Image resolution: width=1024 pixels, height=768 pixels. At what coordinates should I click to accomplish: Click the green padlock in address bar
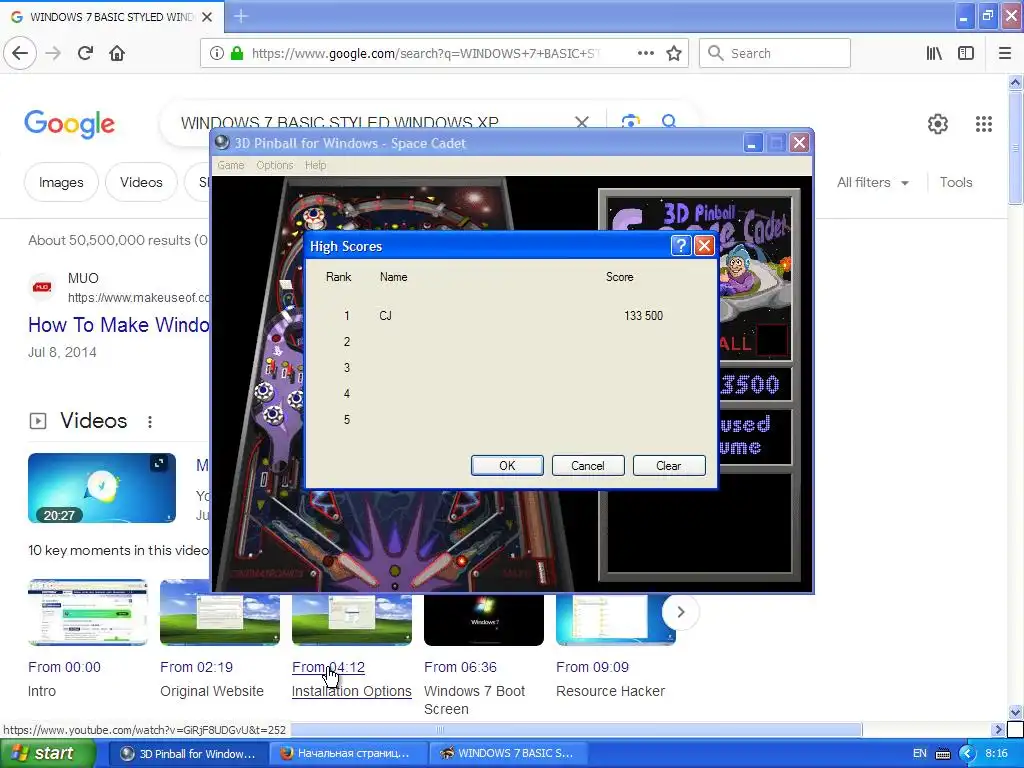tap(237, 53)
